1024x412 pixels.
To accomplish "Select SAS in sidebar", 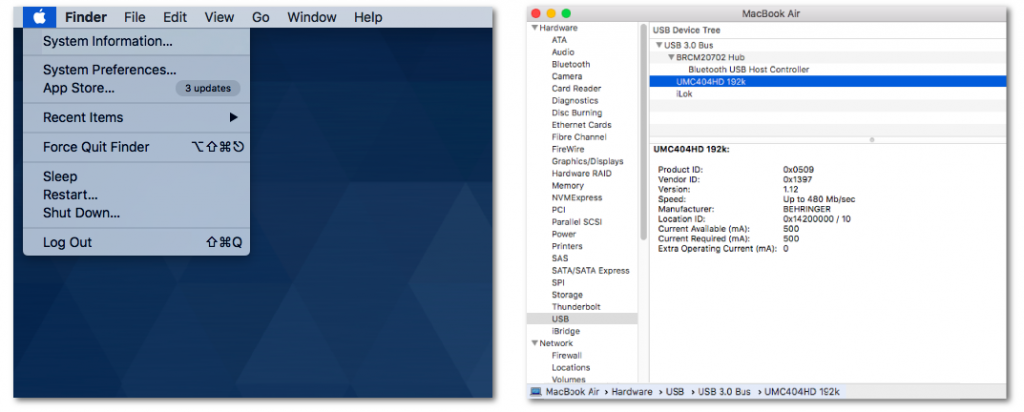I will click(560, 258).
